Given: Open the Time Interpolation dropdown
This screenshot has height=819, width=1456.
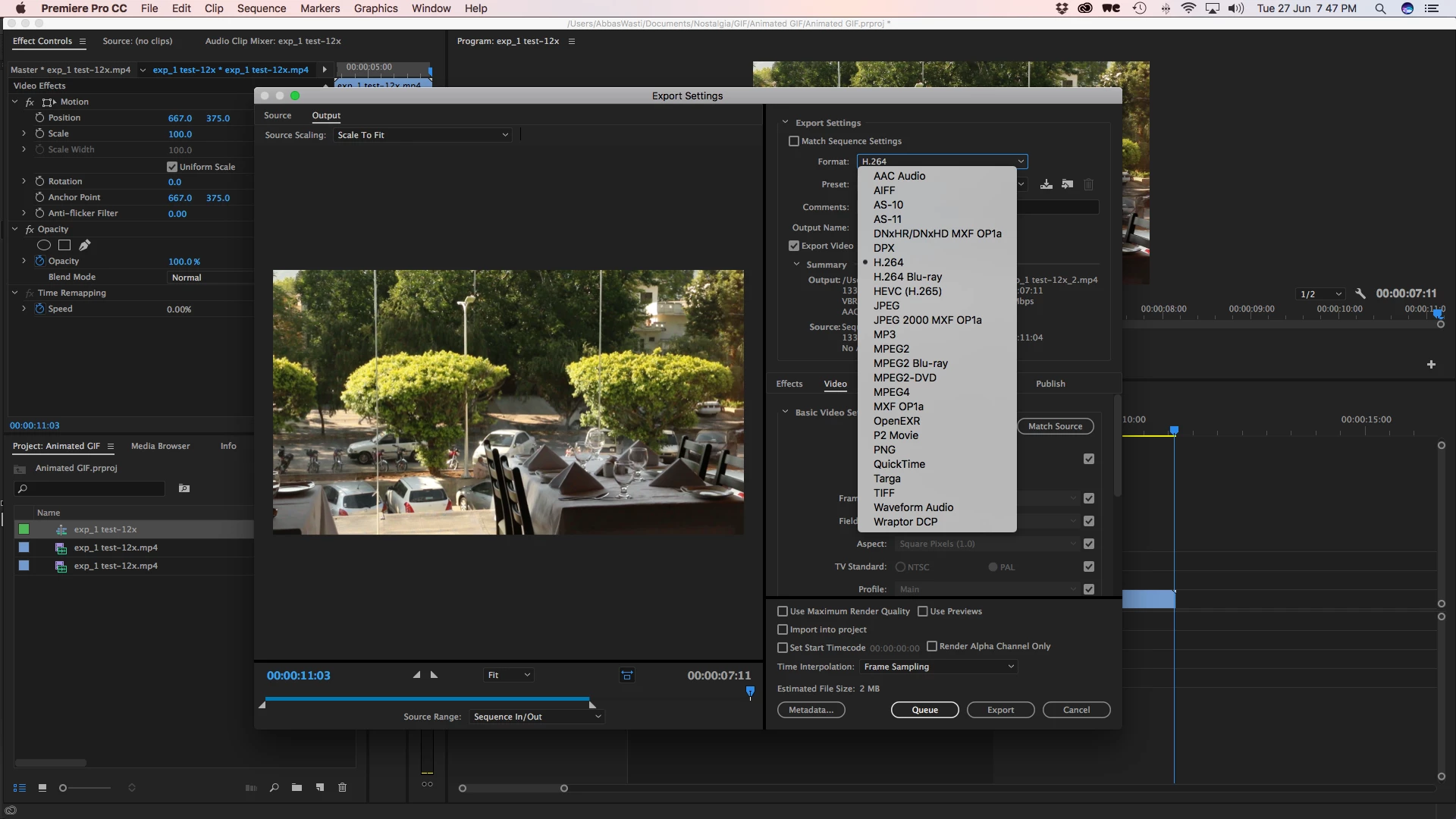Looking at the screenshot, I should pos(938,667).
